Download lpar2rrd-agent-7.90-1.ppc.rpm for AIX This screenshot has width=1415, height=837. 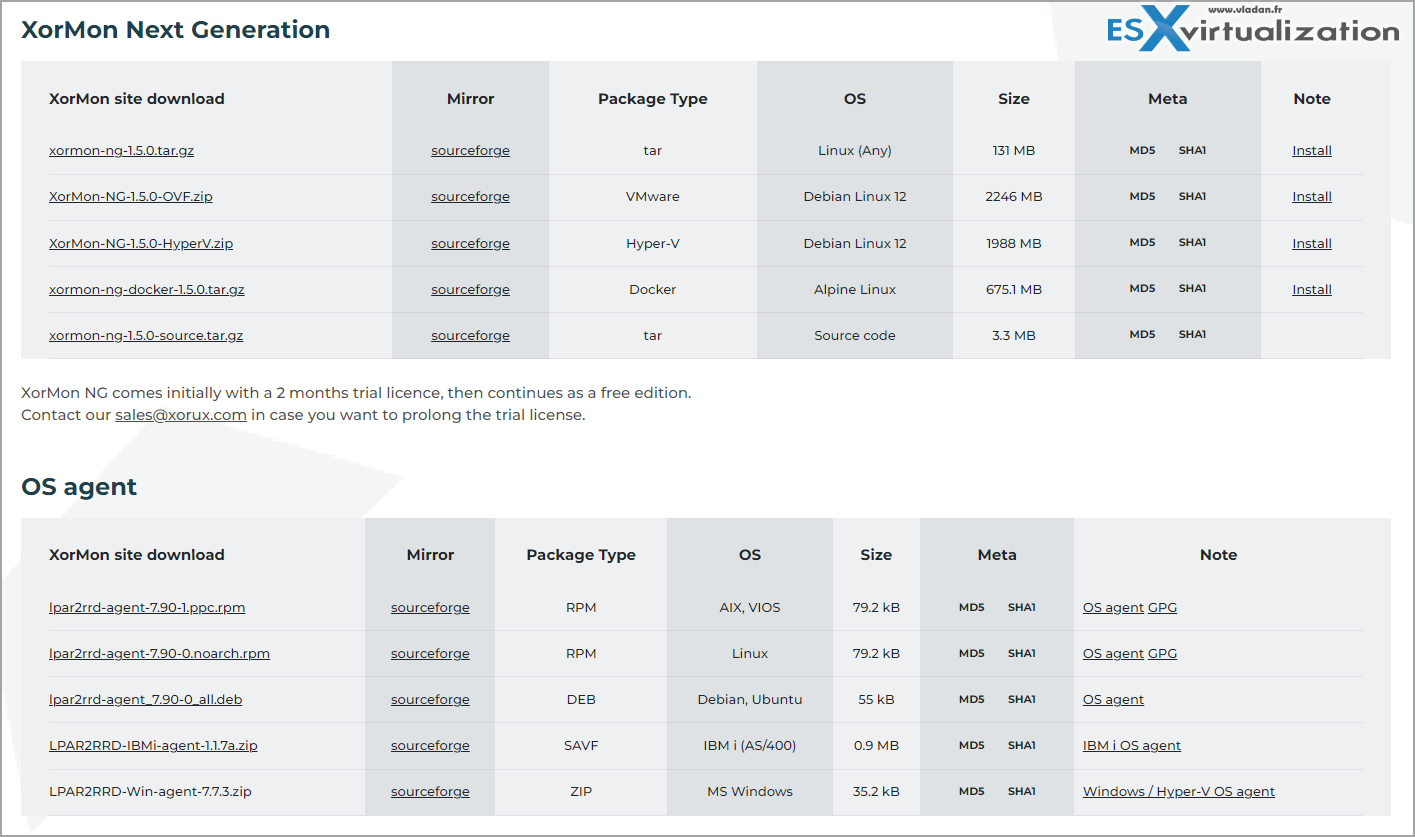point(147,608)
